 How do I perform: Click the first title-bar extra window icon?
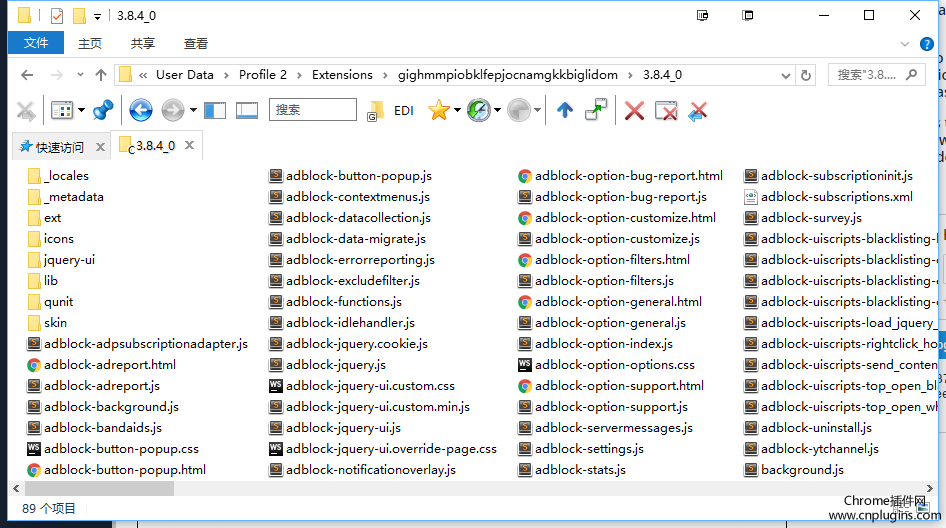click(x=702, y=16)
